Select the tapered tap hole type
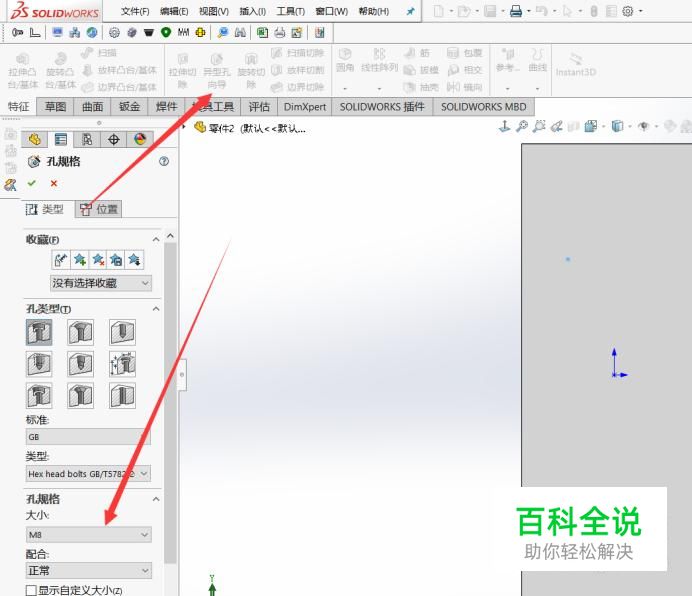This screenshot has height=596, width=692. pyautogui.click(x=80, y=364)
